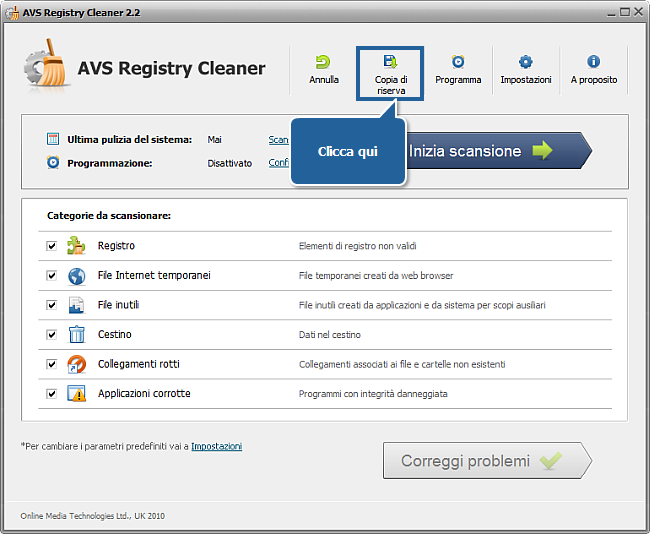
Task: Open the Programma scheduler icon
Action: point(458,62)
